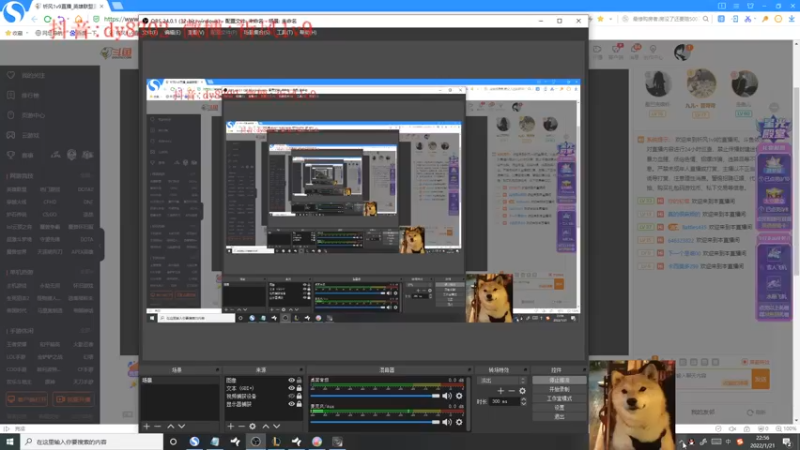Open 设置 from OBS Controls
The height and width of the screenshot is (450, 800).
[x=559, y=408]
